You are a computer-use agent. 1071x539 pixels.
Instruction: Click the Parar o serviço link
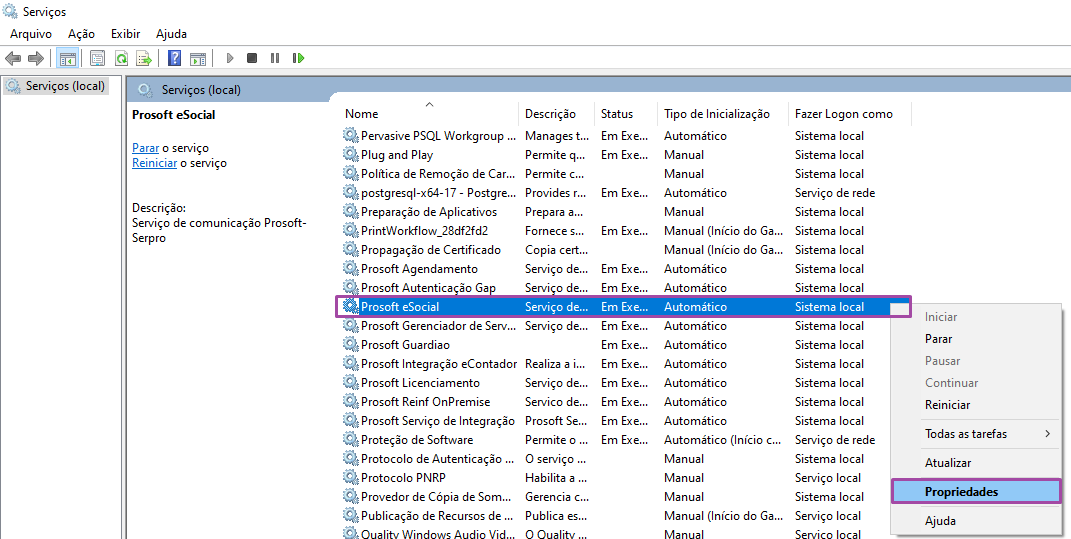[145, 148]
